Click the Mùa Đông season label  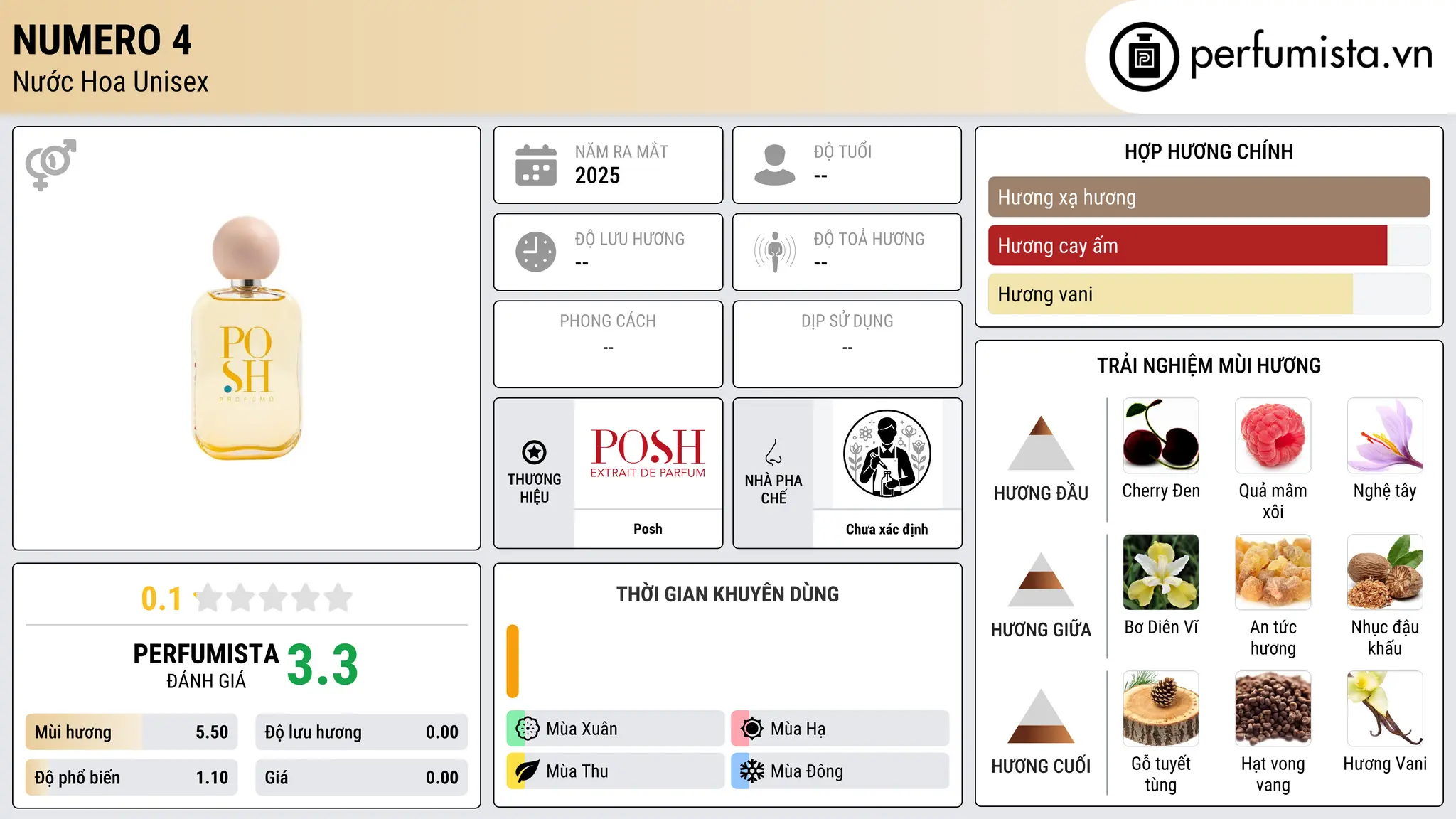[x=807, y=771]
